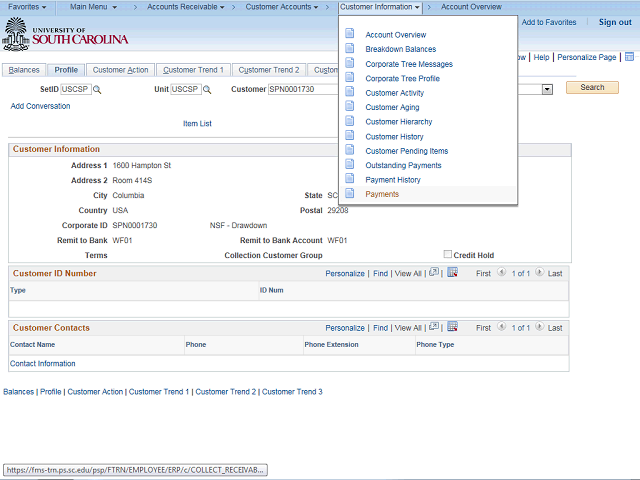Show next row in Customer ID Number grid

tap(540, 272)
